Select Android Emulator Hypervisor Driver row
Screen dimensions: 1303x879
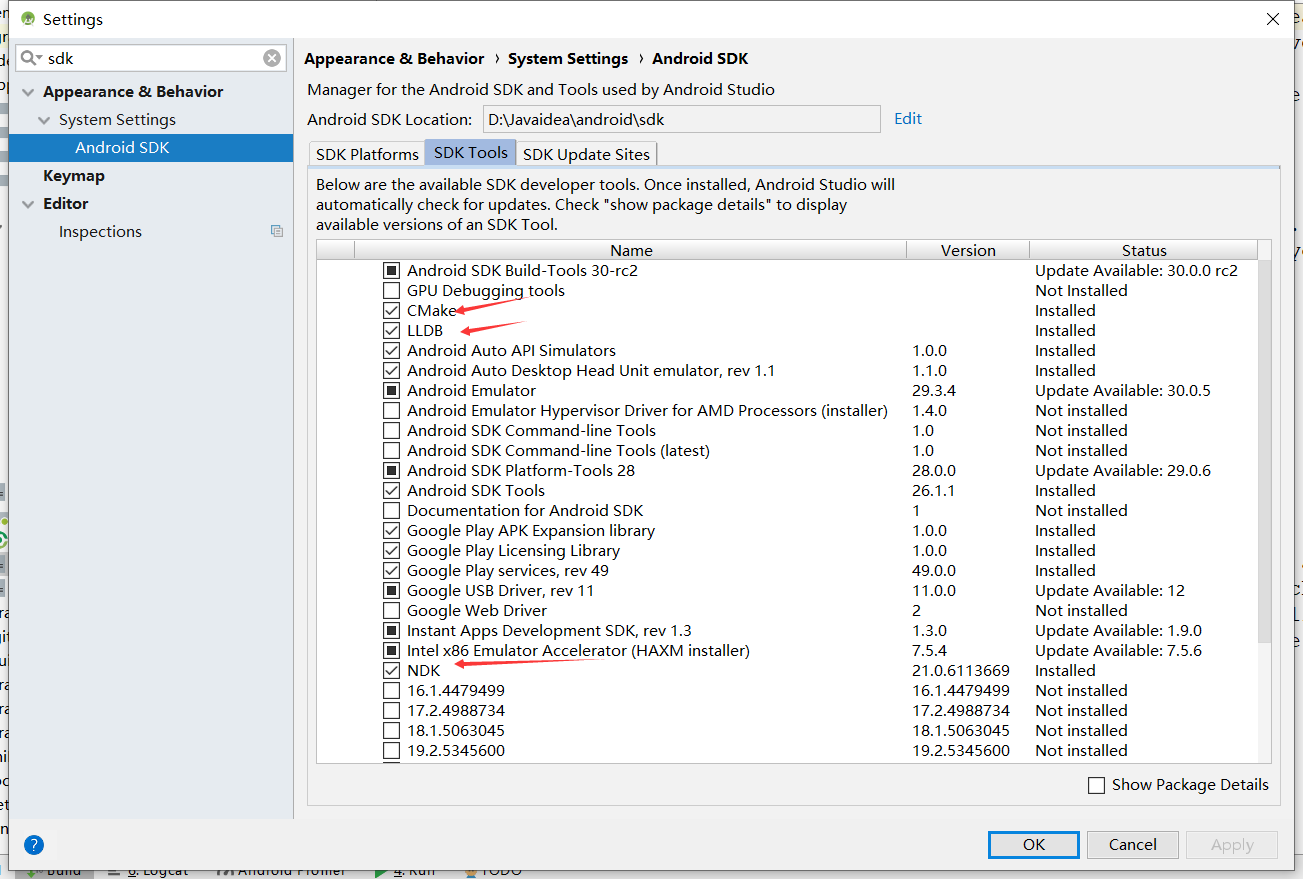tap(786, 410)
